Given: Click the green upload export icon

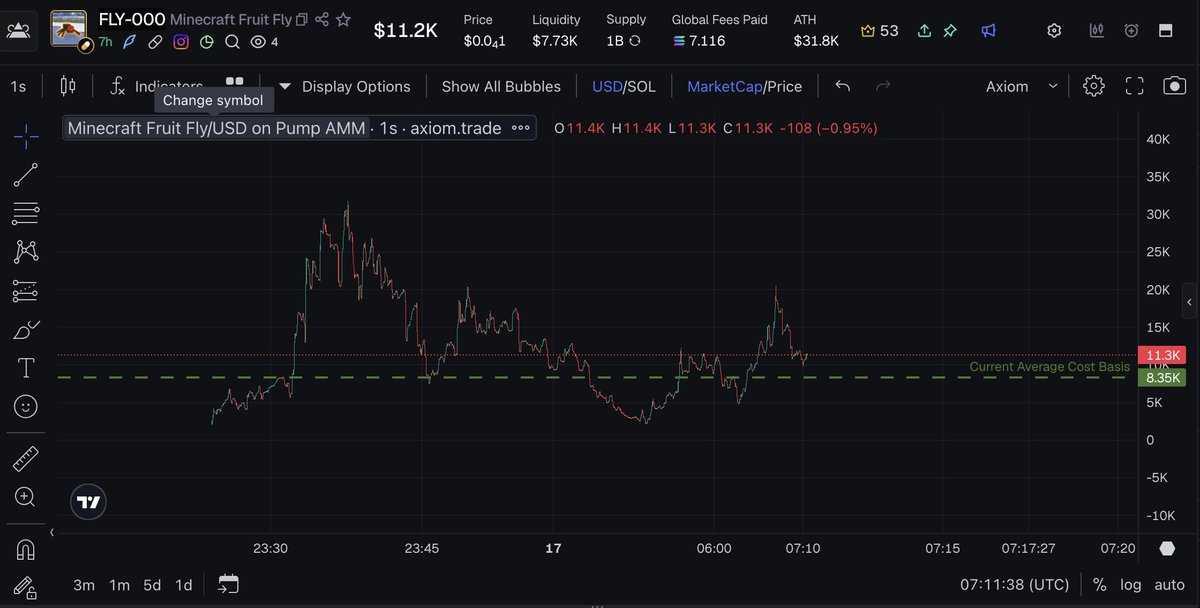Looking at the screenshot, I should (924, 31).
